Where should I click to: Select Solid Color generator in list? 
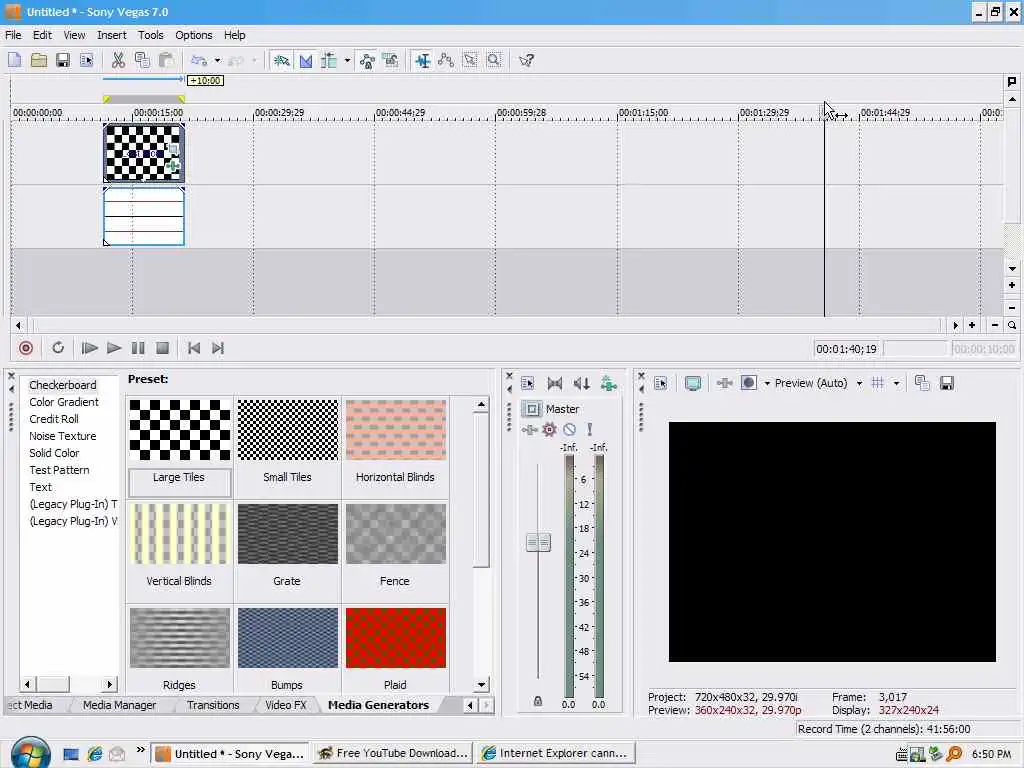point(54,453)
